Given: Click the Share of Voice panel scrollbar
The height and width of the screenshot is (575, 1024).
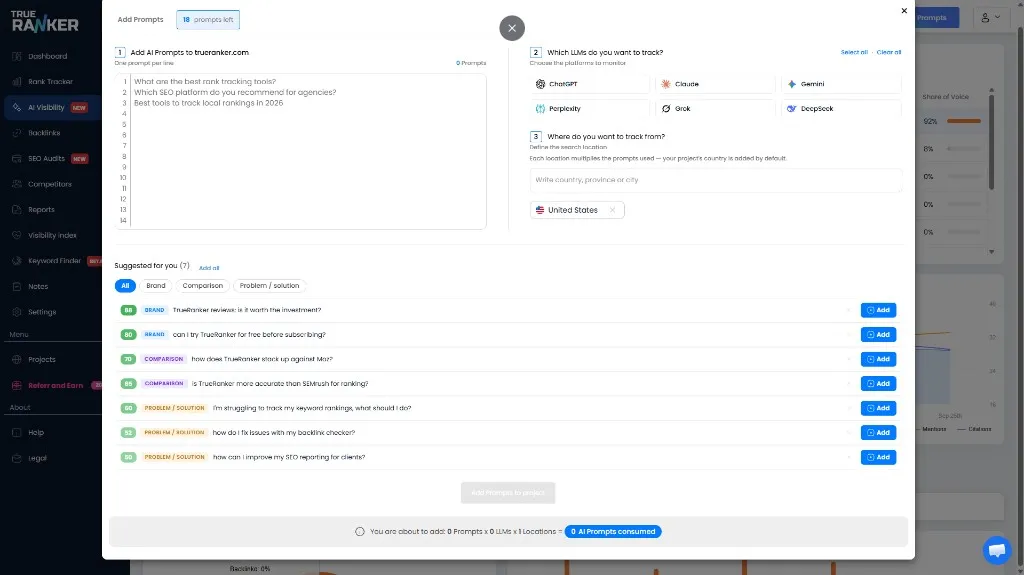Looking at the screenshot, I should point(991,140).
